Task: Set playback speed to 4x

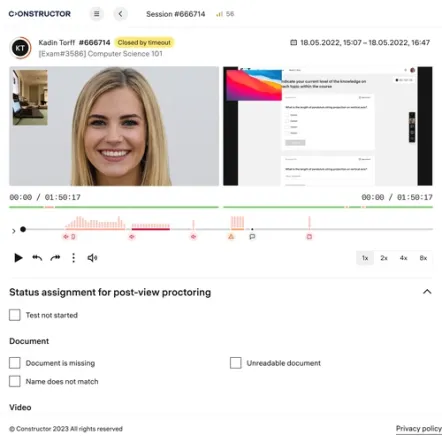Action: click(404, 258)
